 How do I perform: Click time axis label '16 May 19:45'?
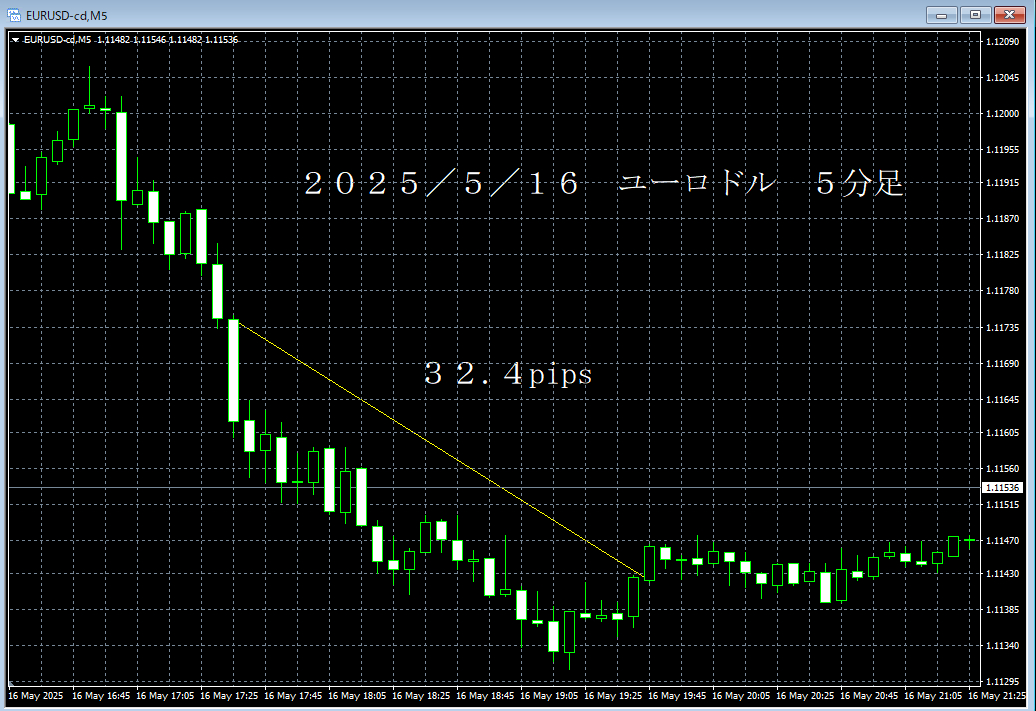tap(677, 696)
